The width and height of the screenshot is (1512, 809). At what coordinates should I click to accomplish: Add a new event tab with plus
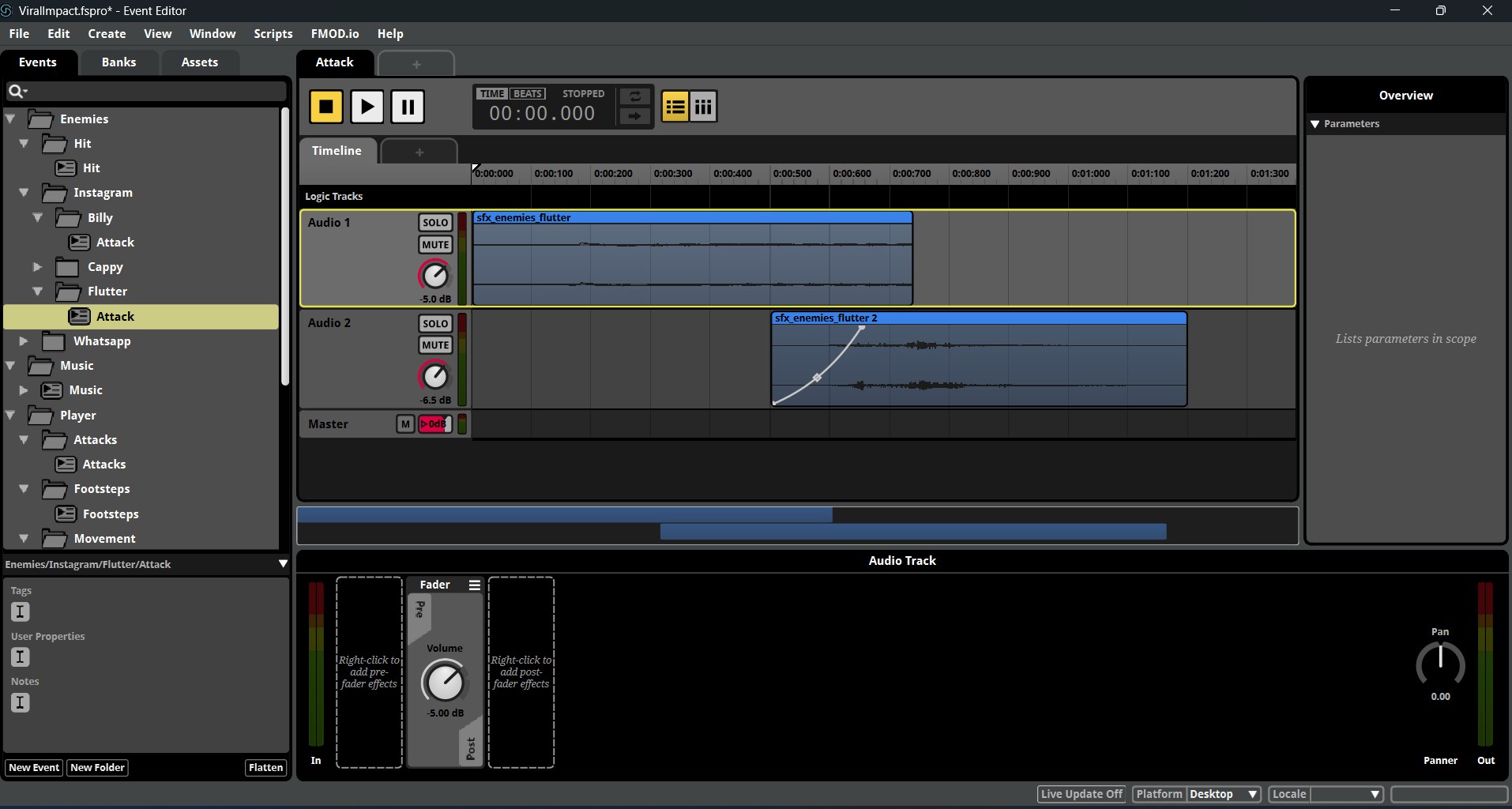[416, 64]
